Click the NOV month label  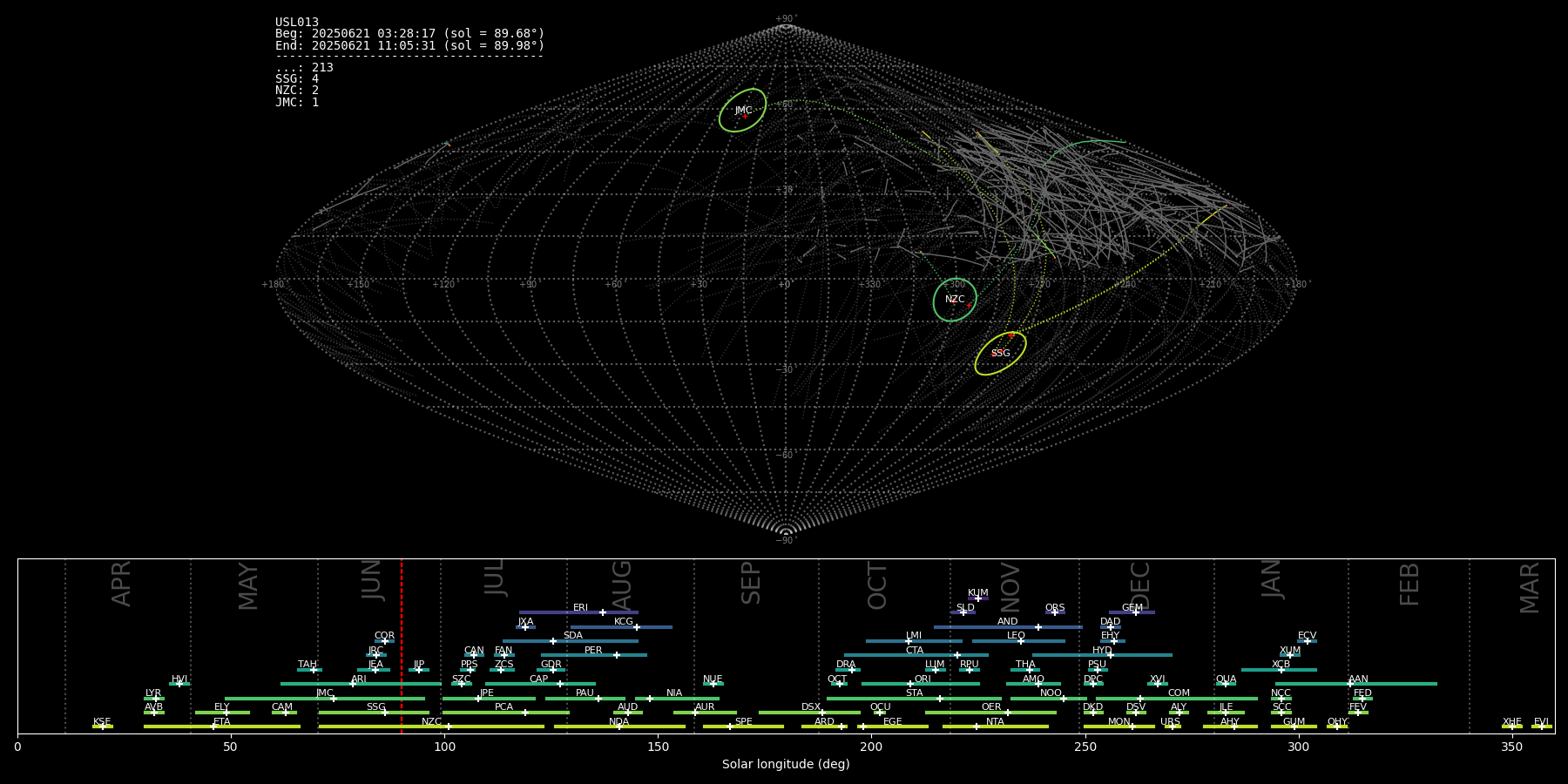click(1010, 586)
